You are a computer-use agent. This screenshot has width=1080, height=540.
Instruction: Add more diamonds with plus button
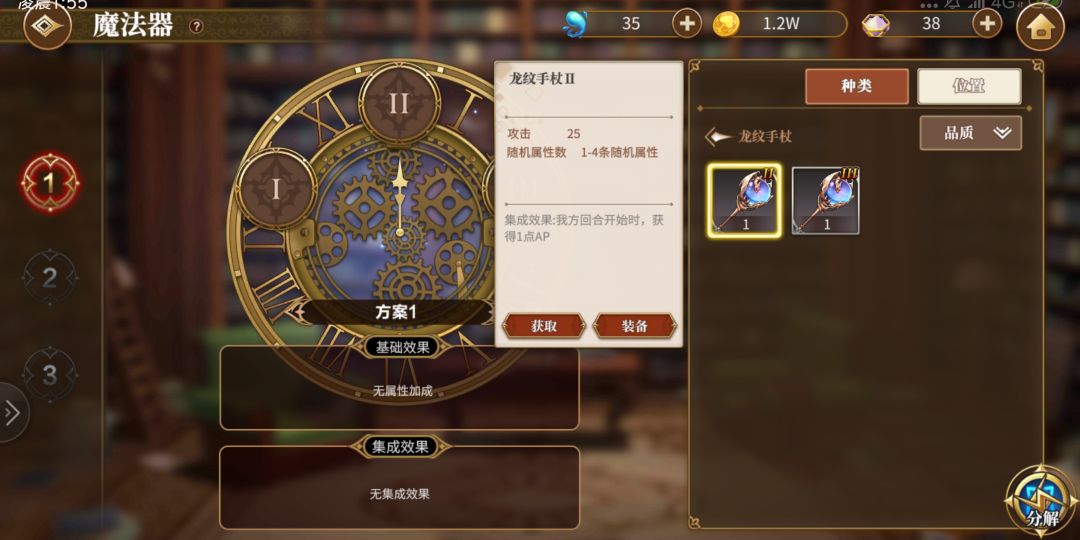pos(987,24)
